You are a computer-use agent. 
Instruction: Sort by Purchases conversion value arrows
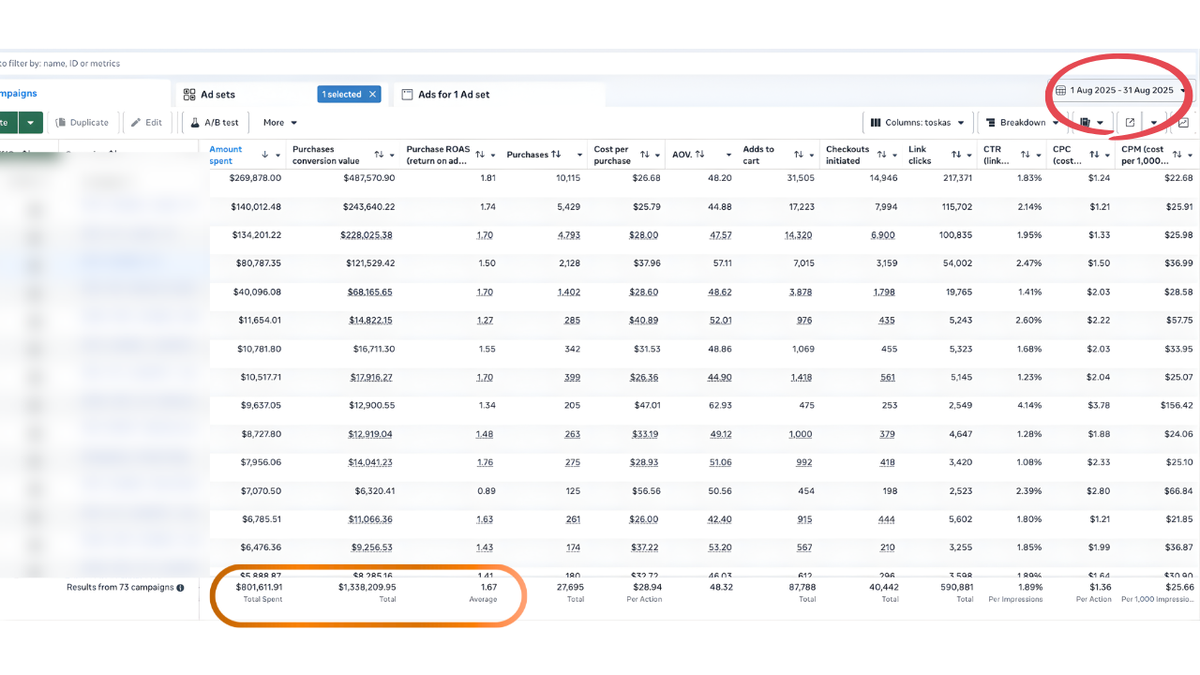click(379, 155)
